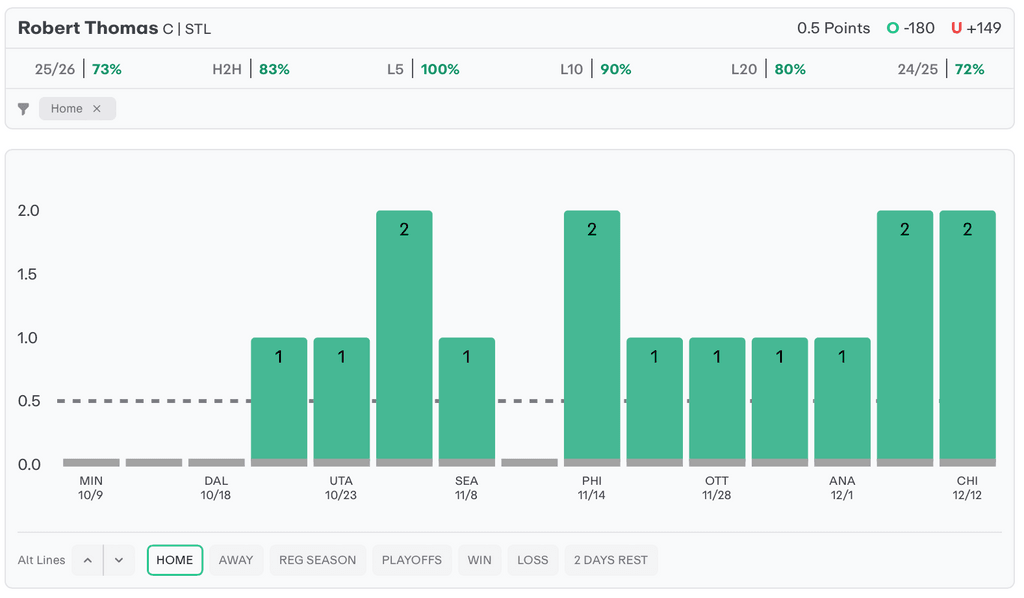Viewport: 1024px width, 598px height.
Task: Toggle the AWAY filter button
Action: tap(236, 560)
